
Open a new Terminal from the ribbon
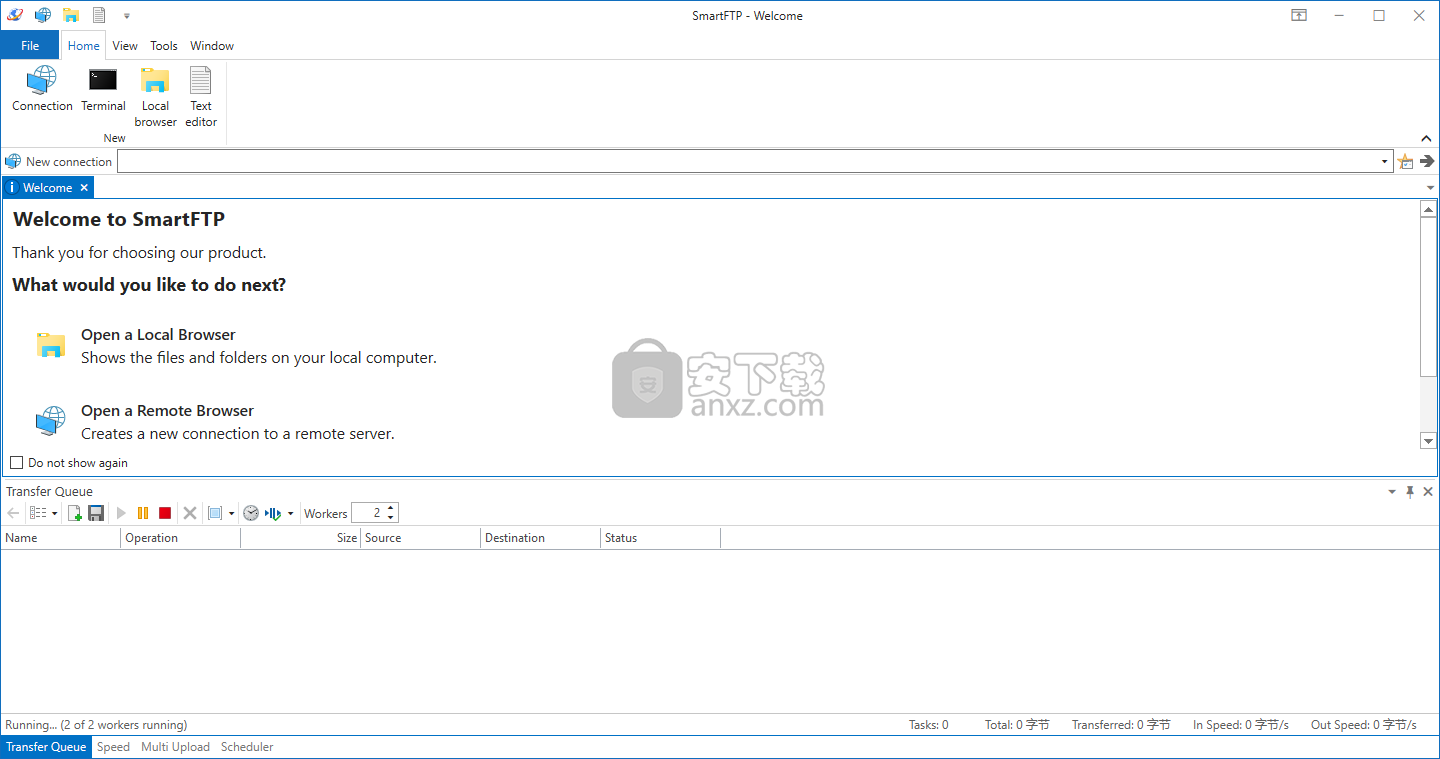[x=103, y=89]
